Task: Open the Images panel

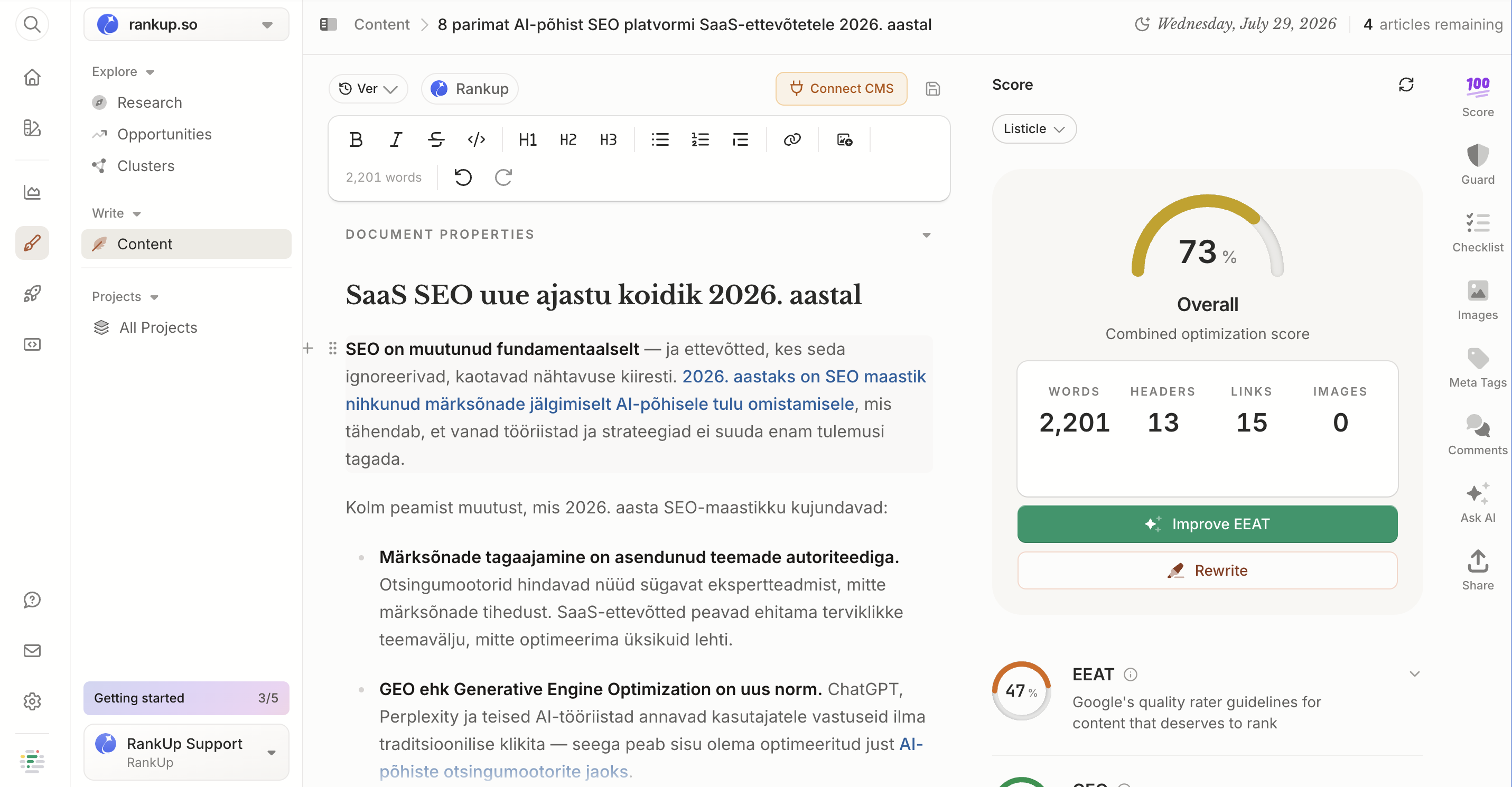Action: pyautogui.click(x=1477, y=300)
